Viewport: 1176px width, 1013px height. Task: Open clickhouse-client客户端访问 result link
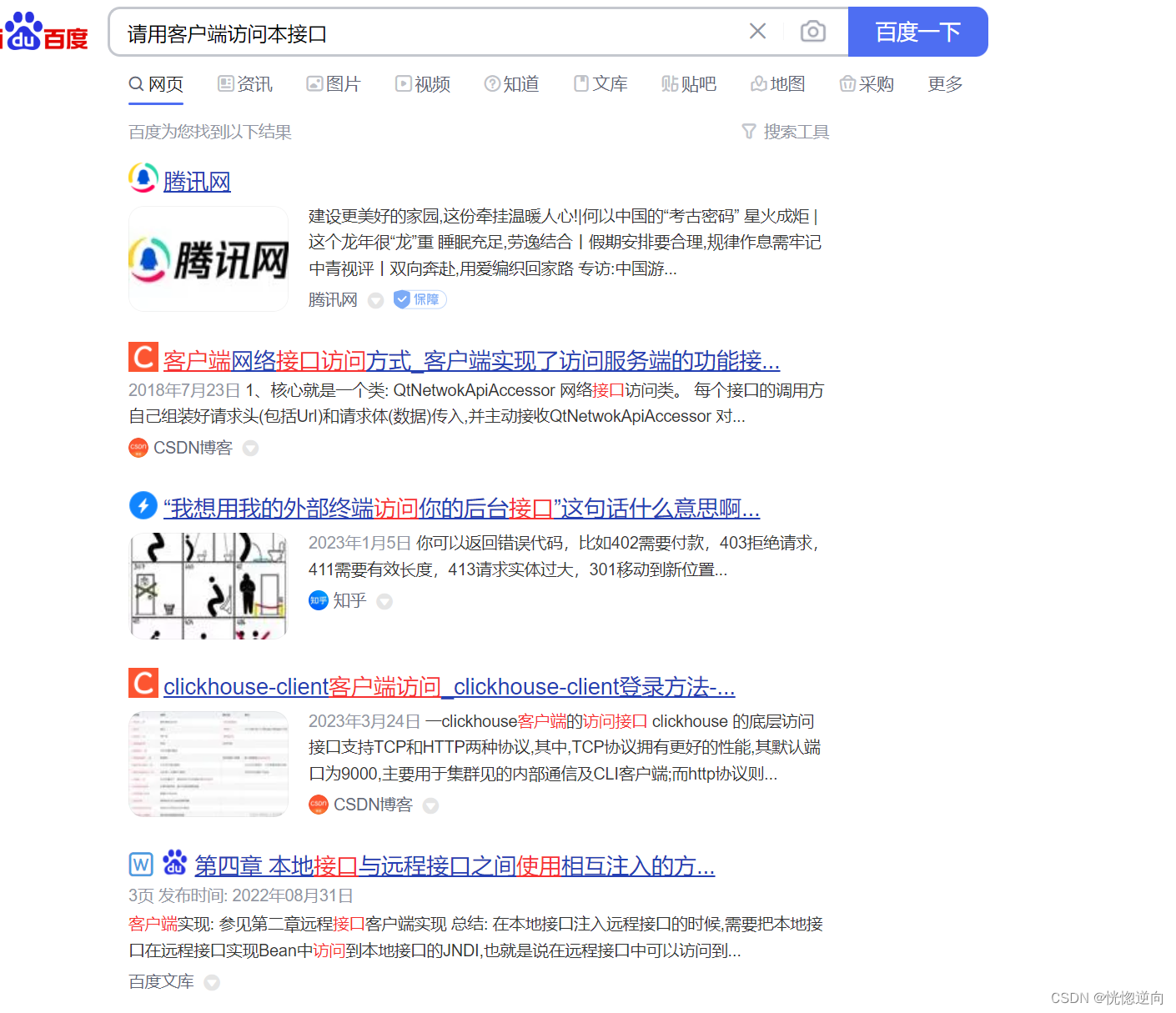point(449,686)
